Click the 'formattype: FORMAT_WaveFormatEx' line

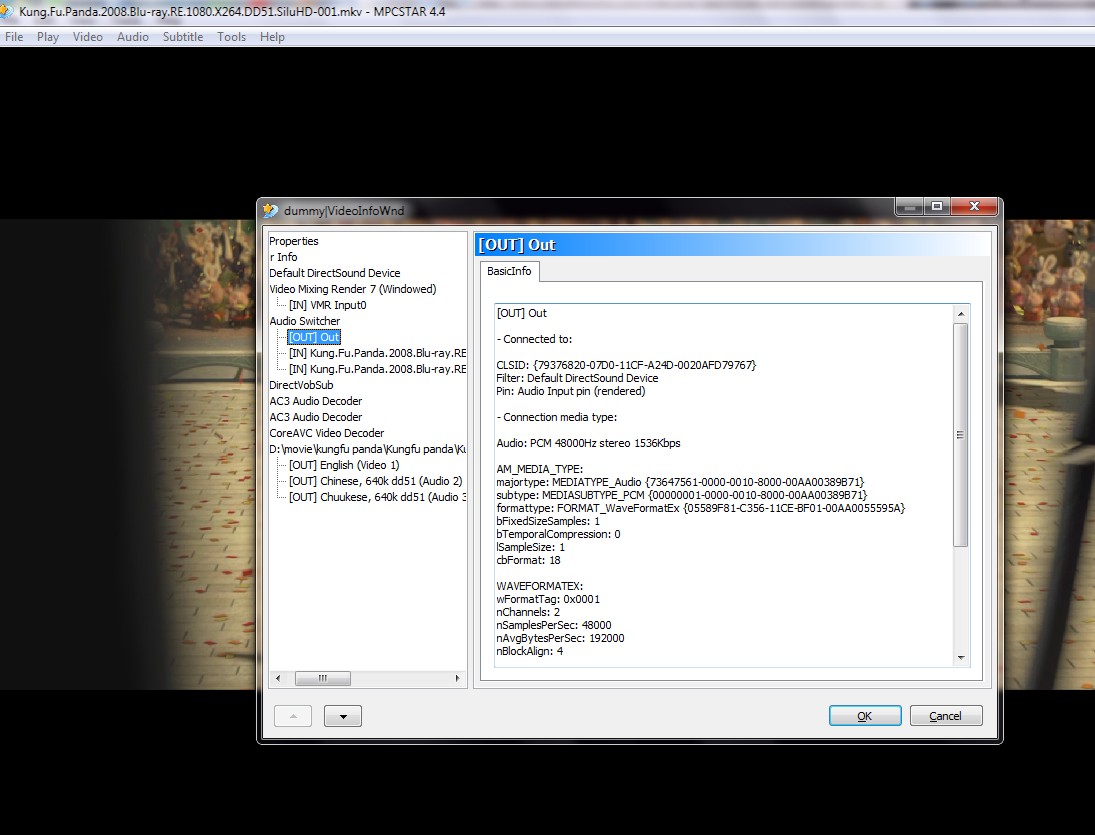click(x=700, y=508)
